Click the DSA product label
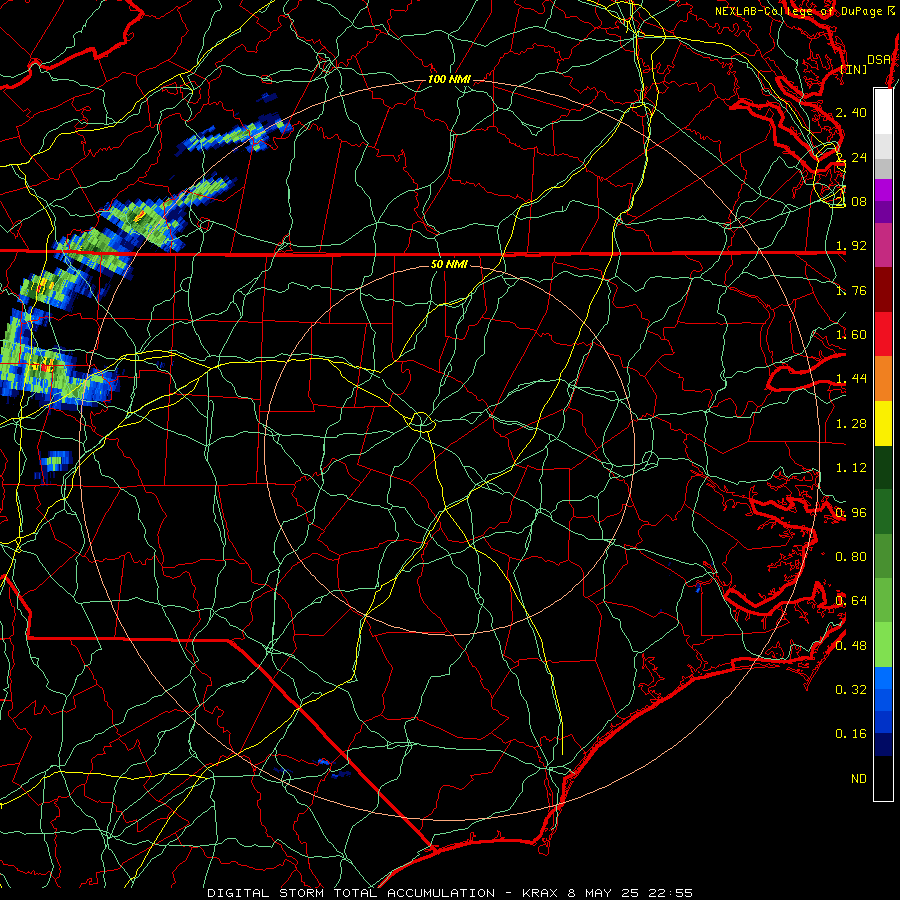 click(x=879, y=59)
